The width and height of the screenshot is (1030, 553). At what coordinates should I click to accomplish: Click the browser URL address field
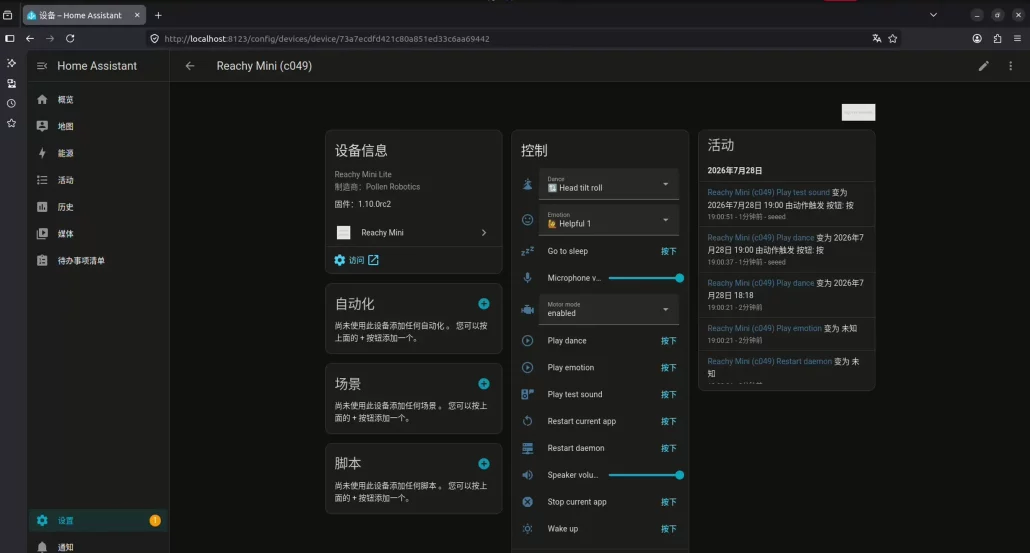pyautogui.click(x=512, y=39)
